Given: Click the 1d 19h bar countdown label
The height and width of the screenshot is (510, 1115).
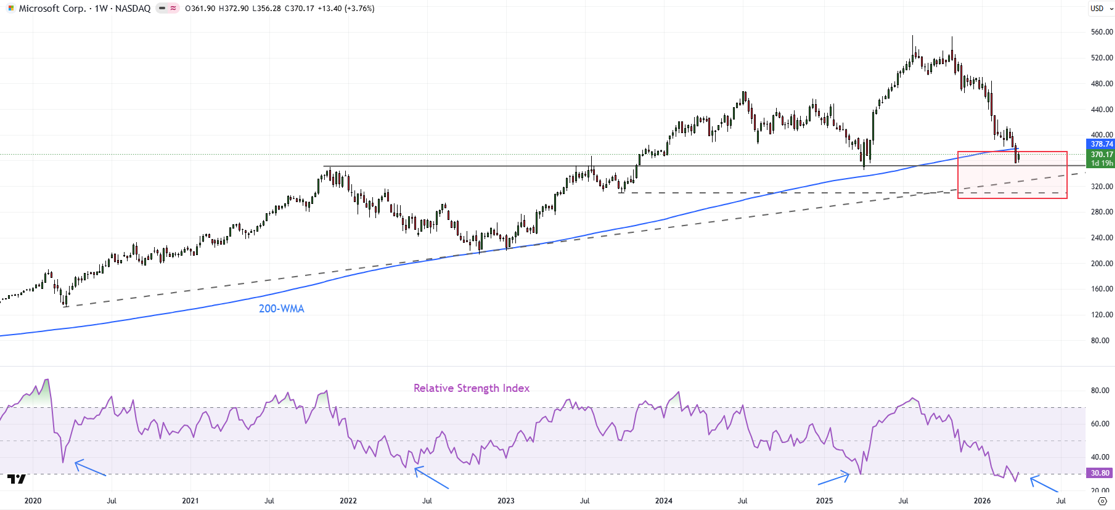Looking at the screenshot, I should 1099,163.
